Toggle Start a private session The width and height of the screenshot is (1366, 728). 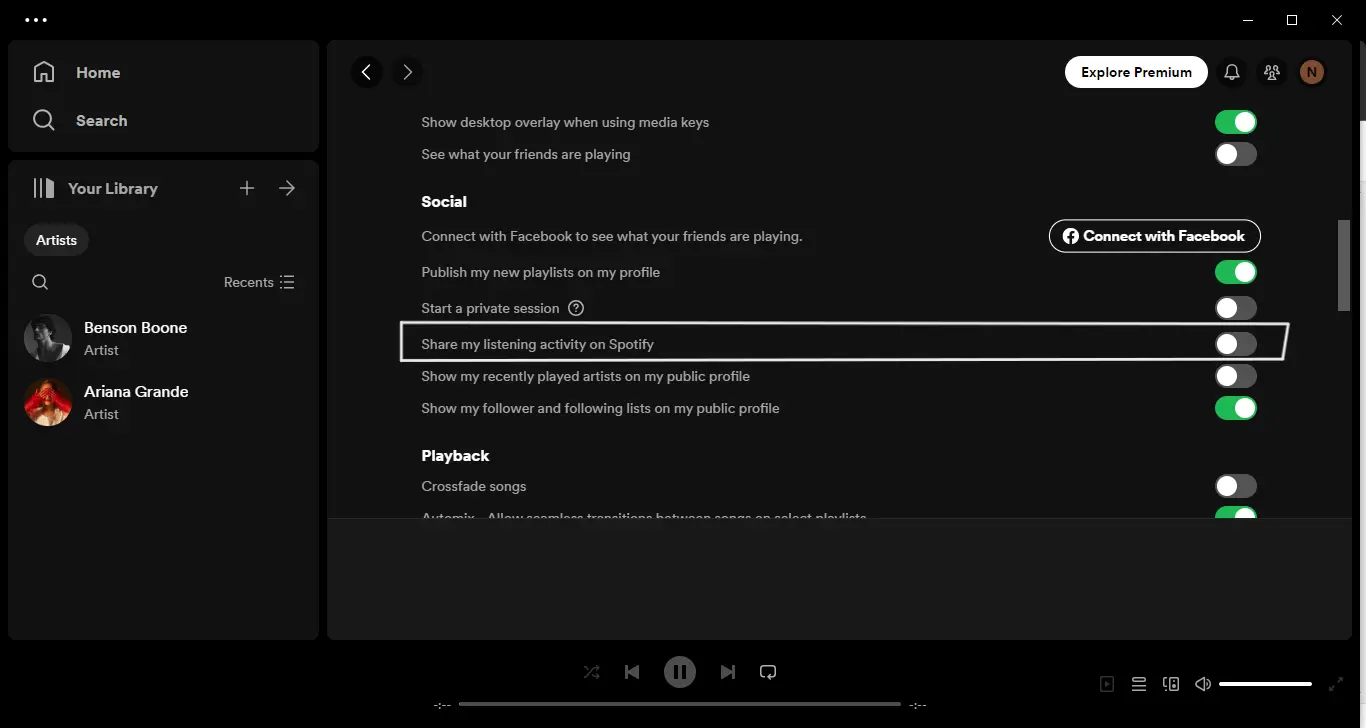[1236, 308]
